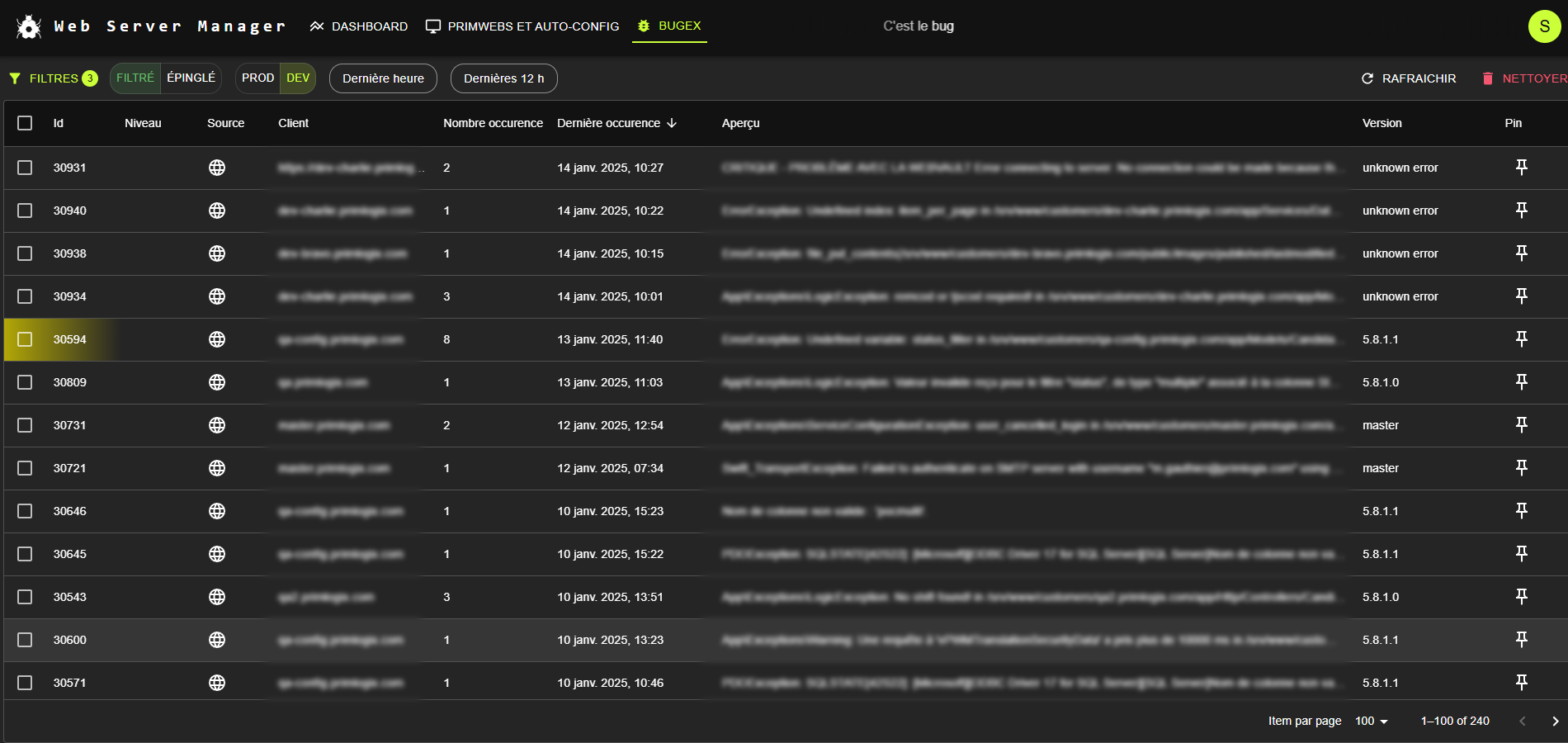The image size is (1568, 743).
Task: Apply the Dernière heure time filter
Action: click(383, 78)
